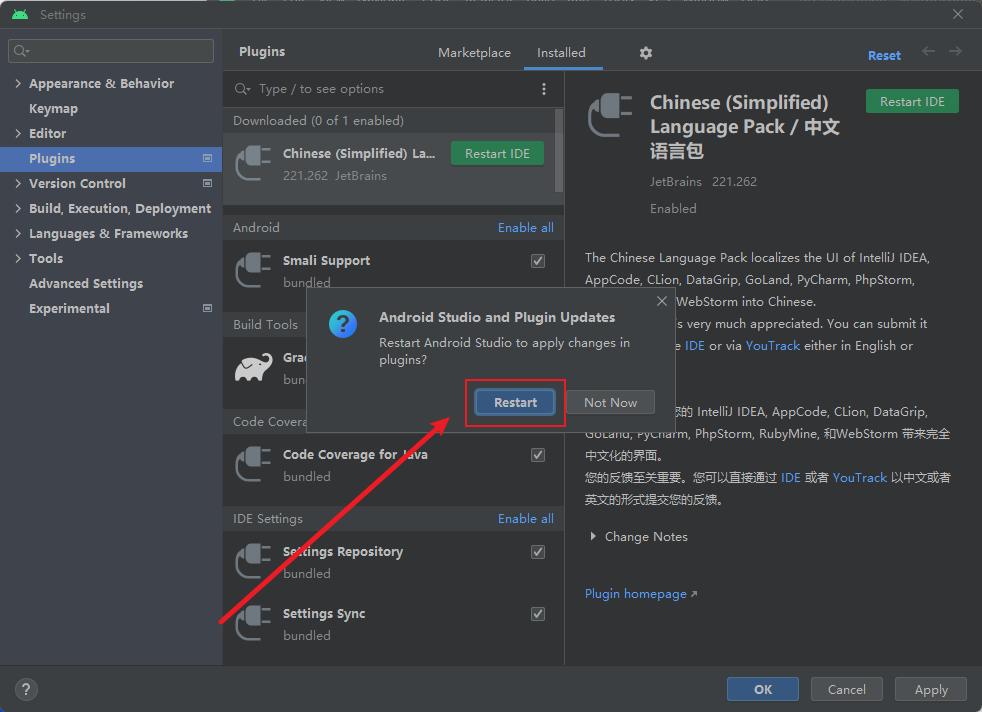Toggle the Settings Sync checkbox

(x=538, y=614)
